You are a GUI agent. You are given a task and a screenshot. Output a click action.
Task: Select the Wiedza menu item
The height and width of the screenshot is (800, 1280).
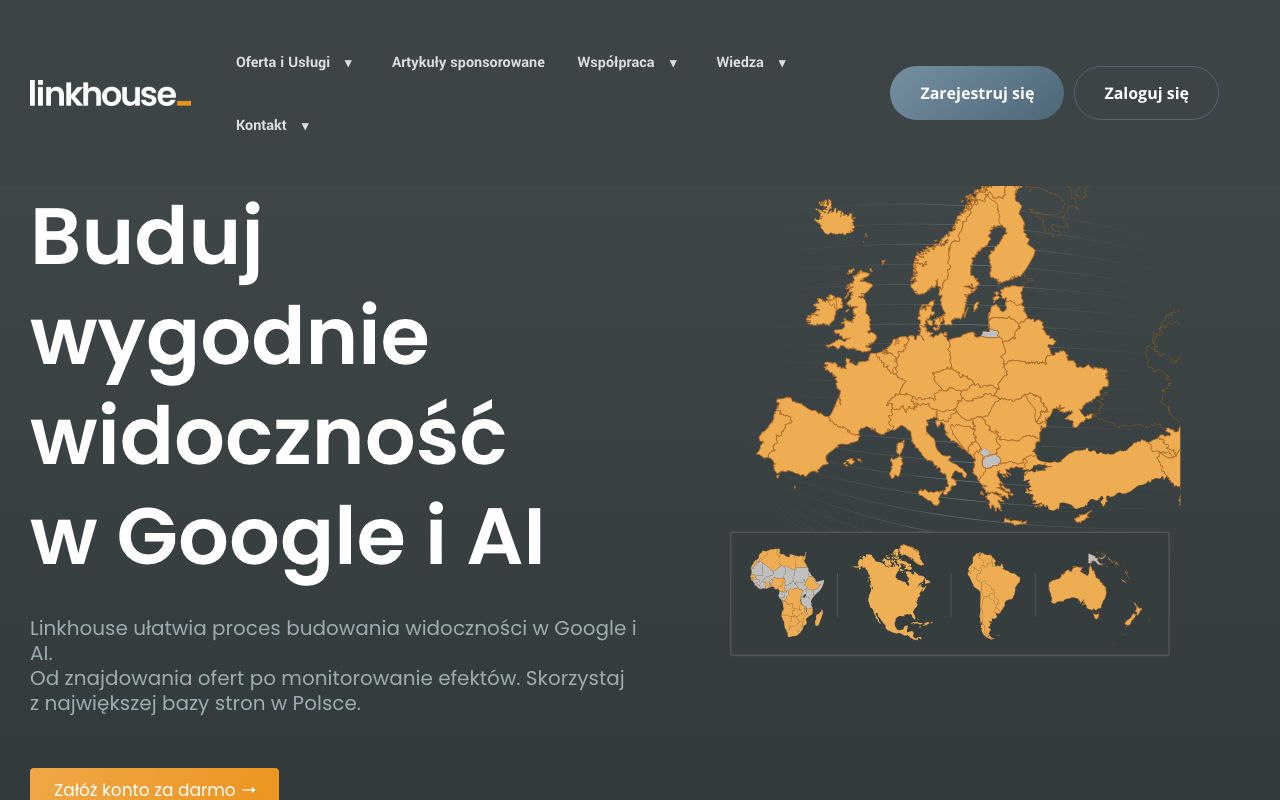(x=739, y=62)
